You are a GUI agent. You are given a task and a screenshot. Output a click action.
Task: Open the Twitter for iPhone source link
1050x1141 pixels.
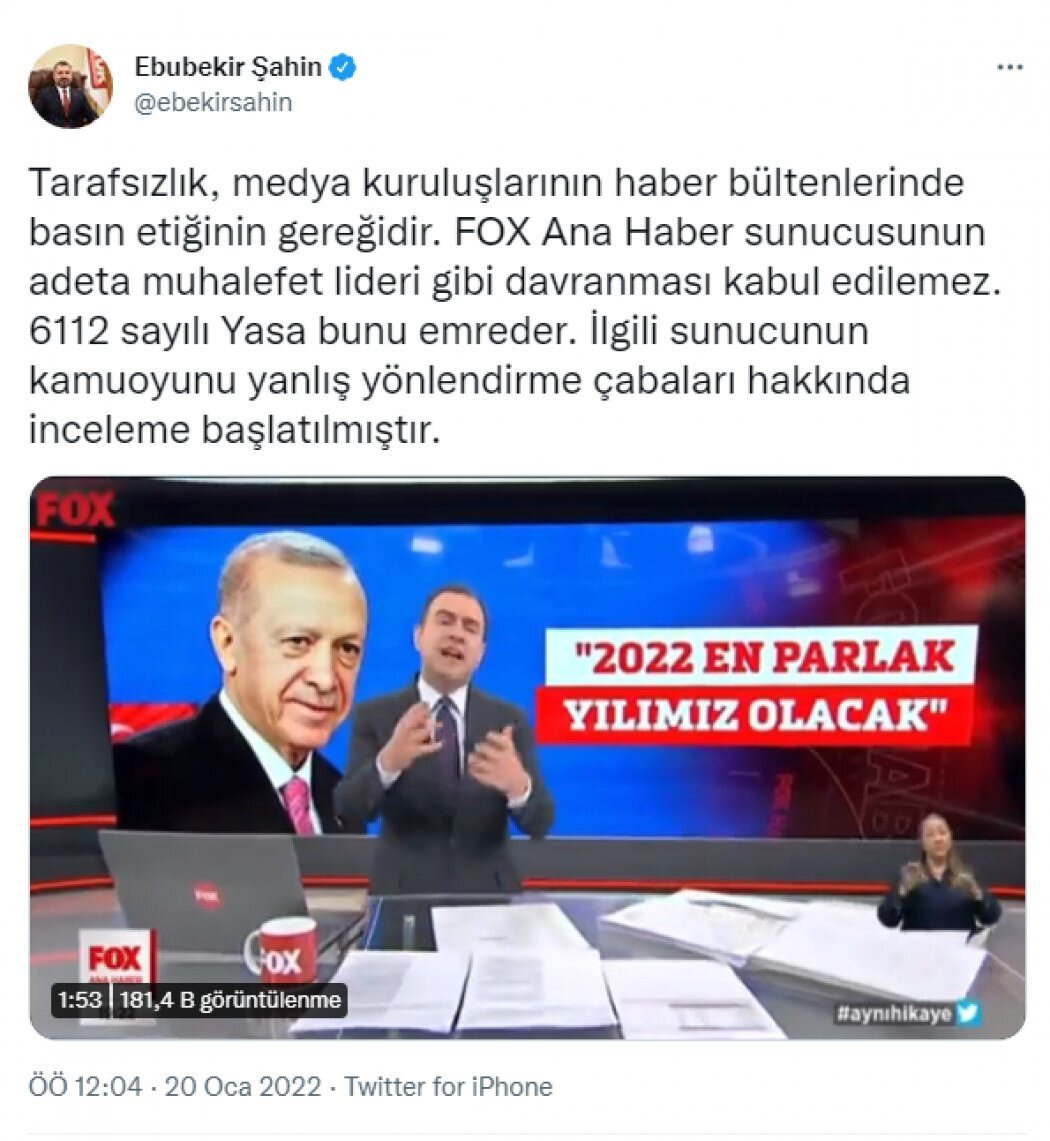[x=448, y=1086]
